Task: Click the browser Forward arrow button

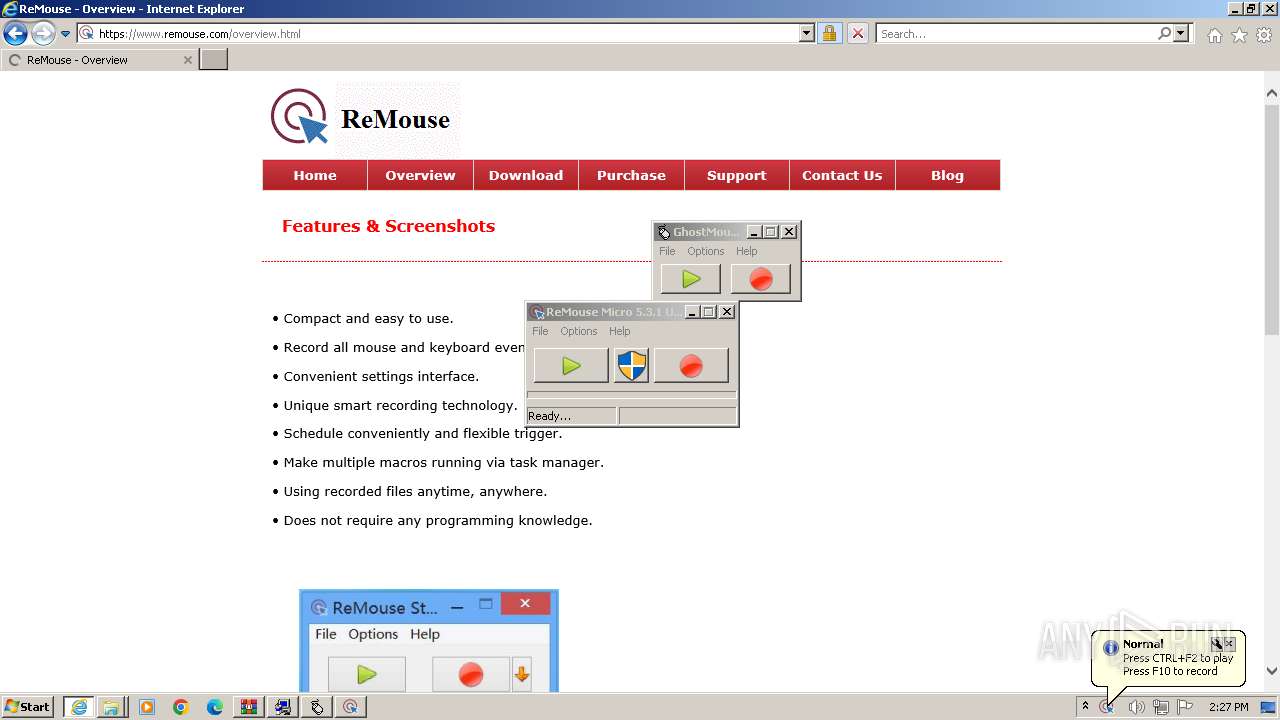Action: [x=42, y=33]
